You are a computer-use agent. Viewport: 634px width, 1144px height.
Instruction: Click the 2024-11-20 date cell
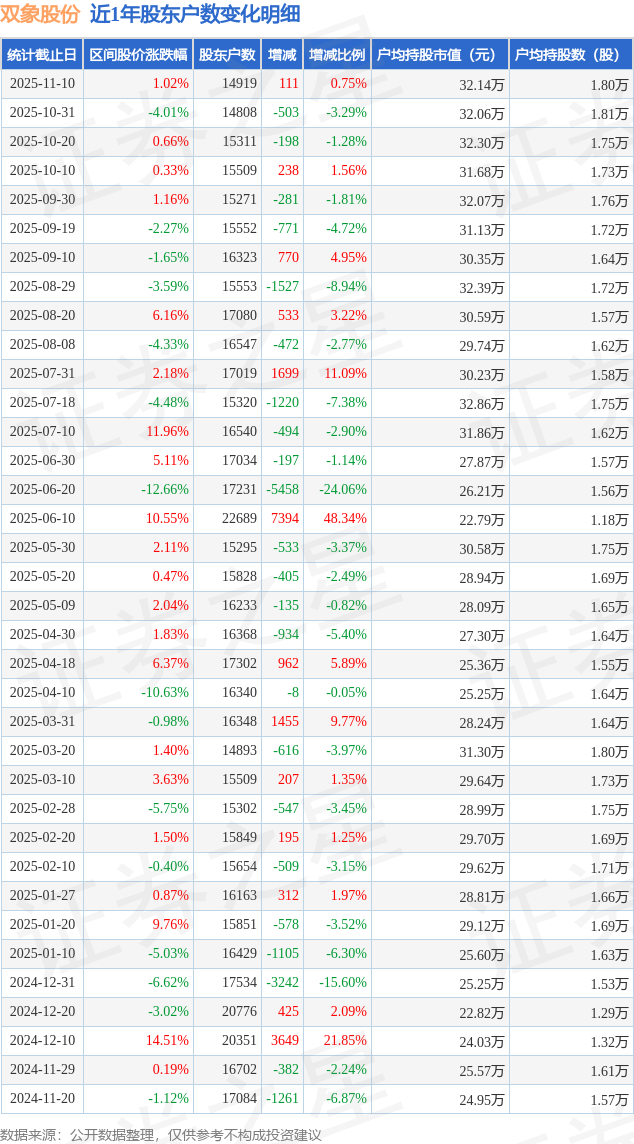point(42,1099)
